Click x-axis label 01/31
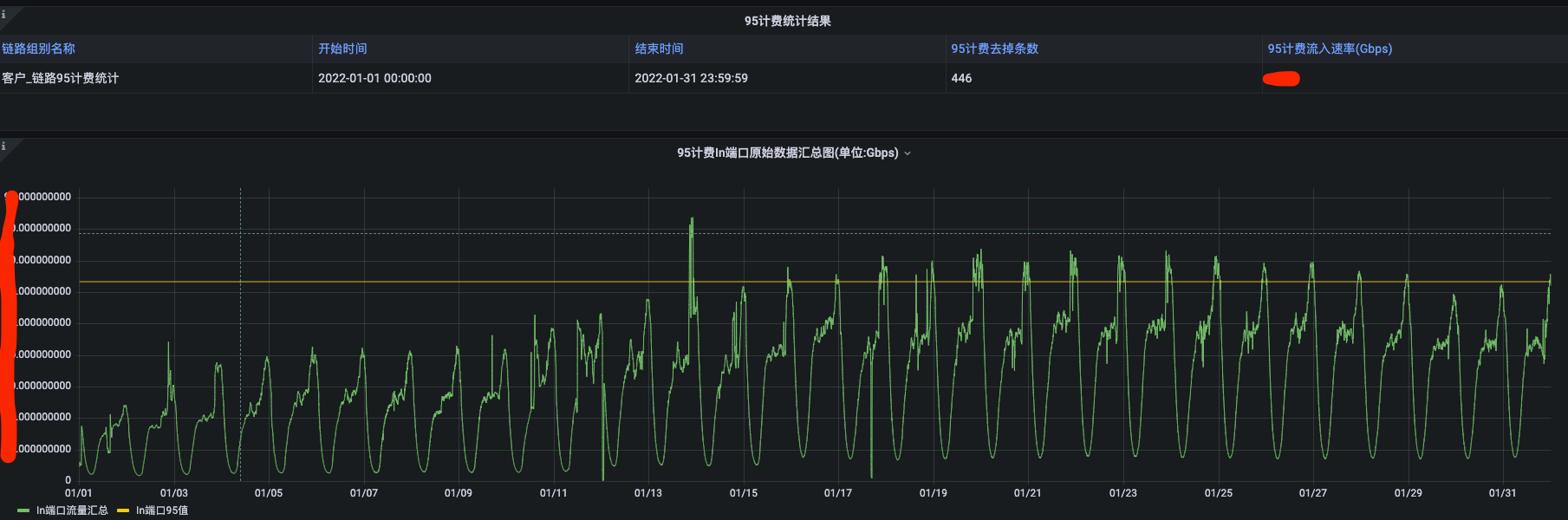This screenshot has height=520, width=1568. pos(1503,493)
